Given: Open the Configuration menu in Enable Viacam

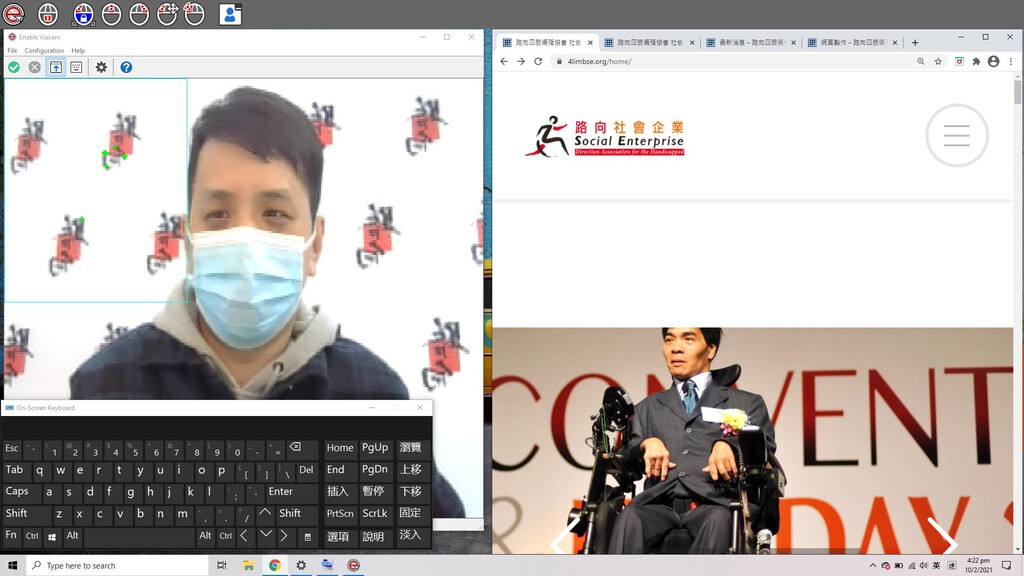Looking at the screenshot, I should click(44, 50).
